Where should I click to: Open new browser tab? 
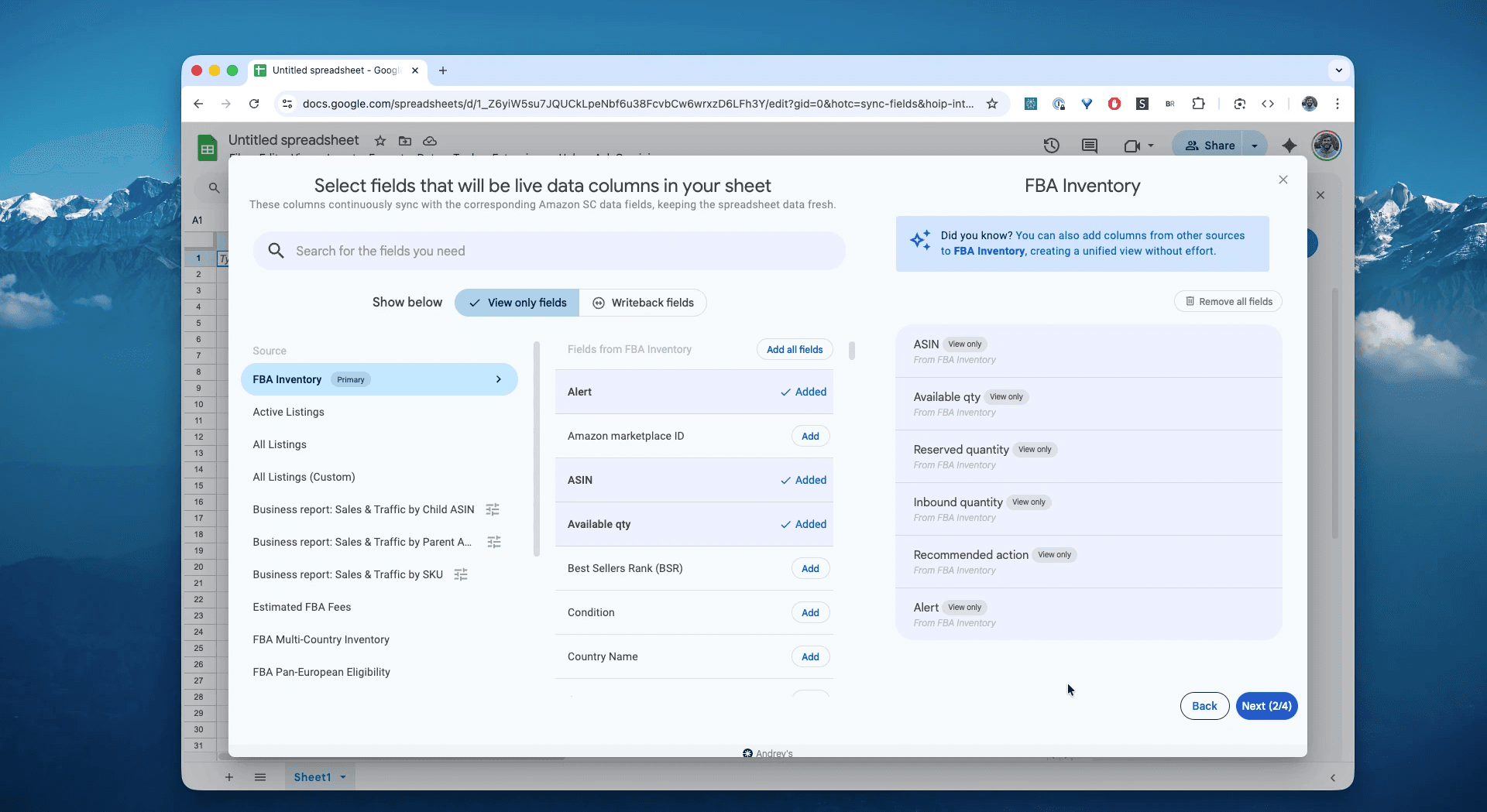(443, 70)
